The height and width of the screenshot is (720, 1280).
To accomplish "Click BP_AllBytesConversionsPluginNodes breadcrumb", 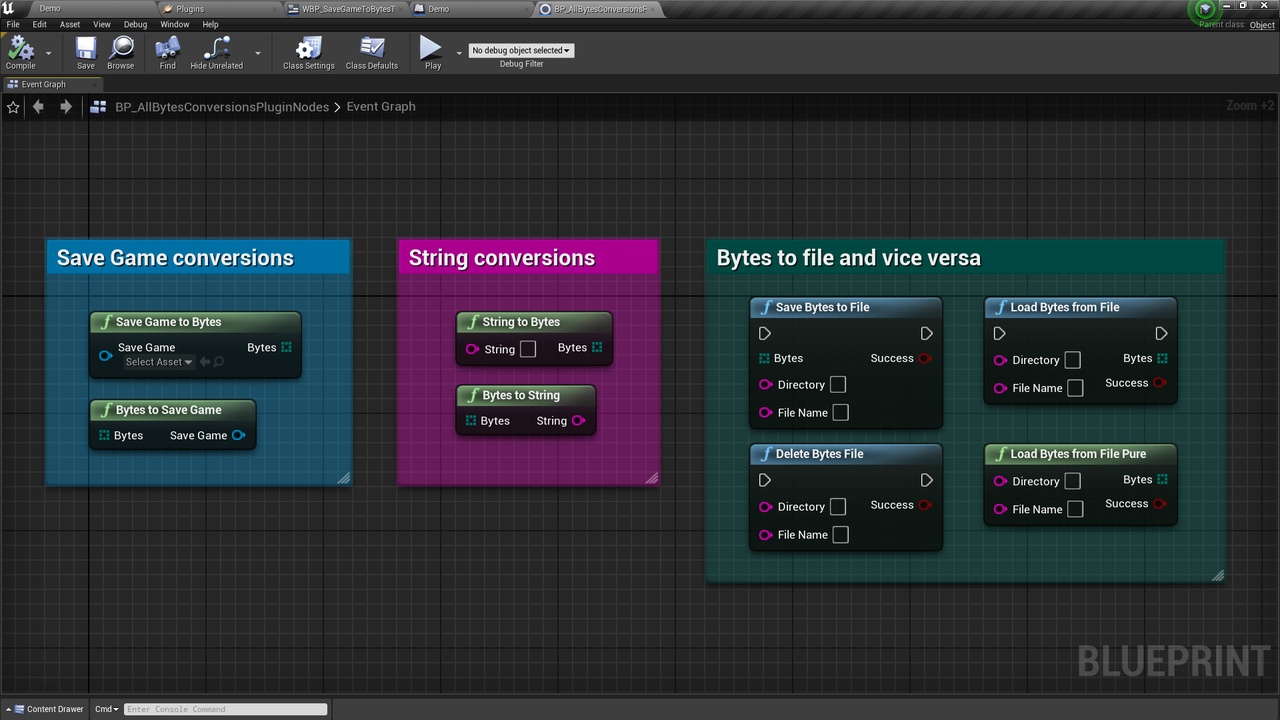I will click(x=222, y=107).
